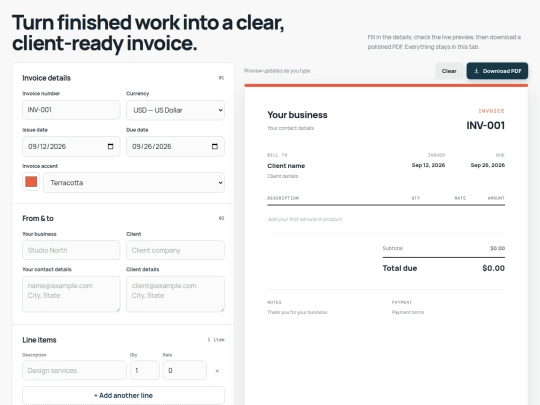Screen dimensions: 540x405
Task: Click the line item Description field
Action: 74,370
